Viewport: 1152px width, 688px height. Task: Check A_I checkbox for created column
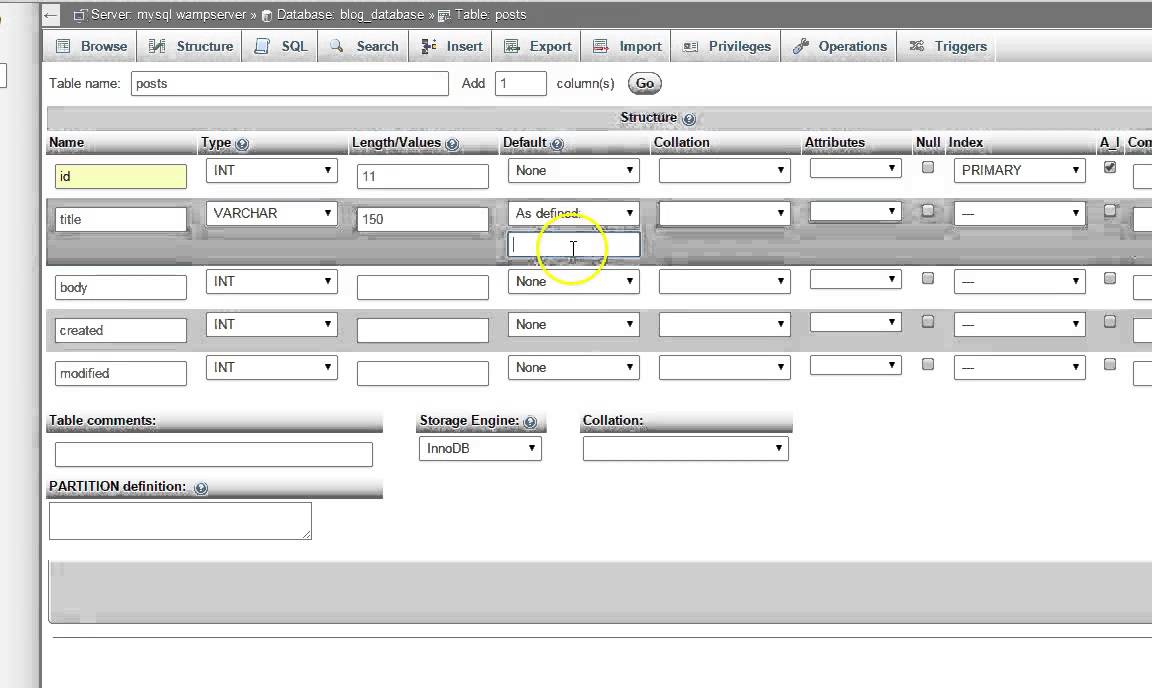point(1110,321)
